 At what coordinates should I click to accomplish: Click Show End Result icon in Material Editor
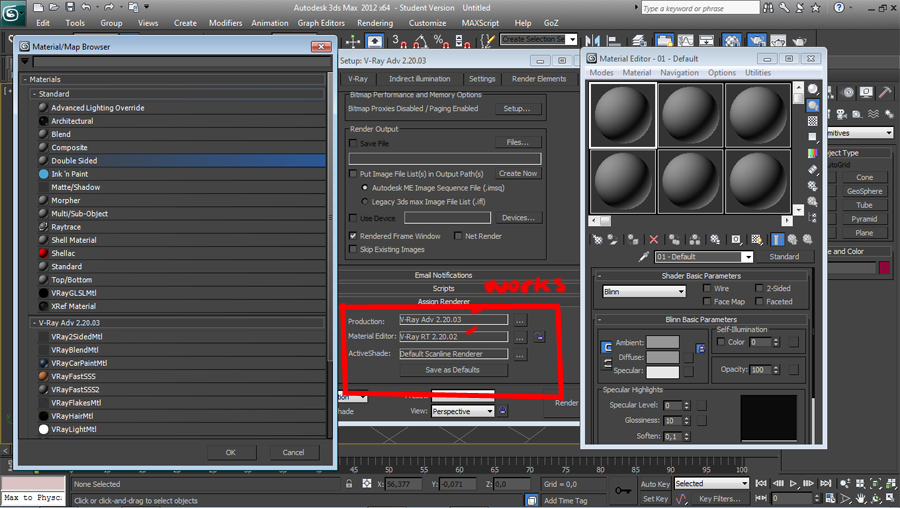coord(777,239)
